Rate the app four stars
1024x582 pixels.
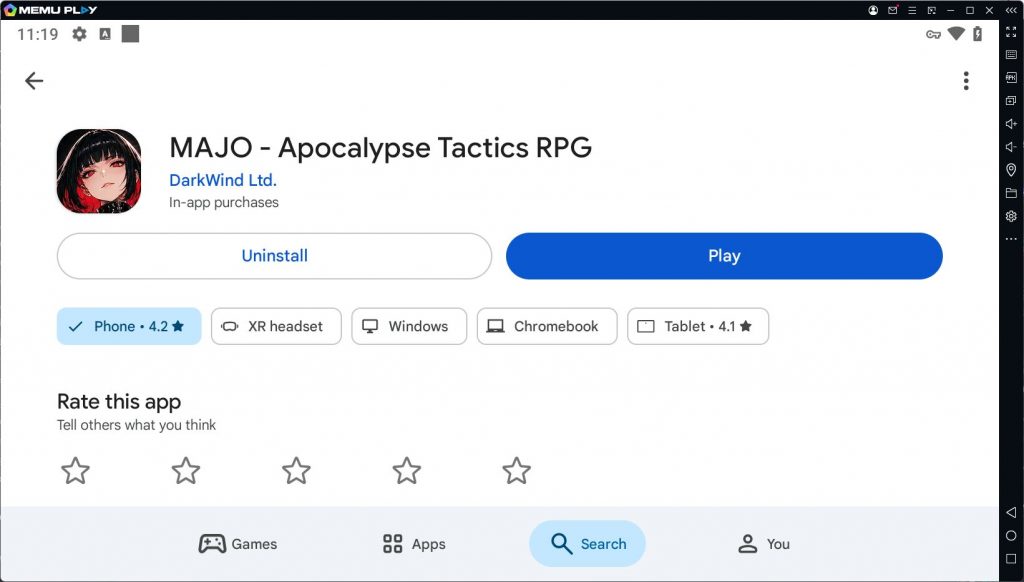coord(406,470)
